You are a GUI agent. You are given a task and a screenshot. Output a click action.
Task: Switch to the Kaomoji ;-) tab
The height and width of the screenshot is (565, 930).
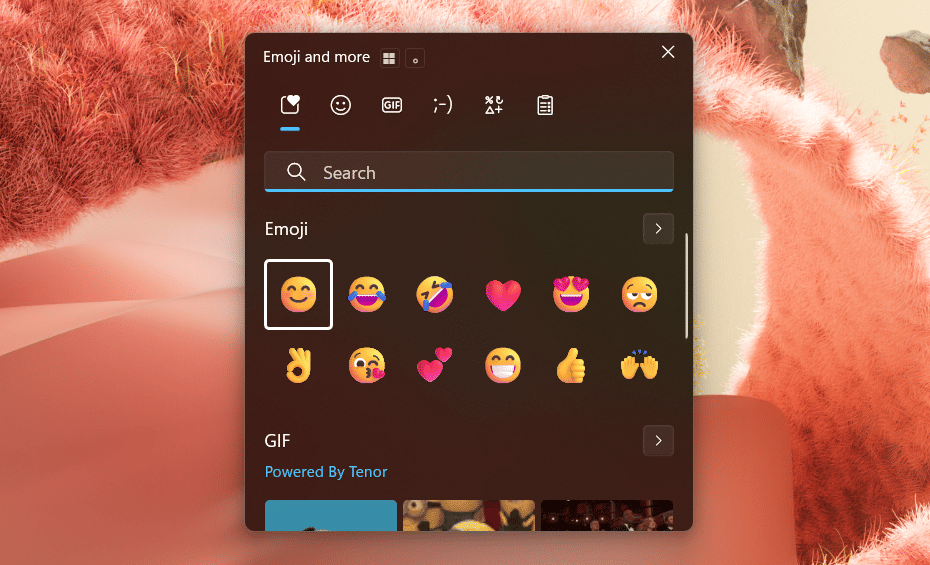click(442, 106)
